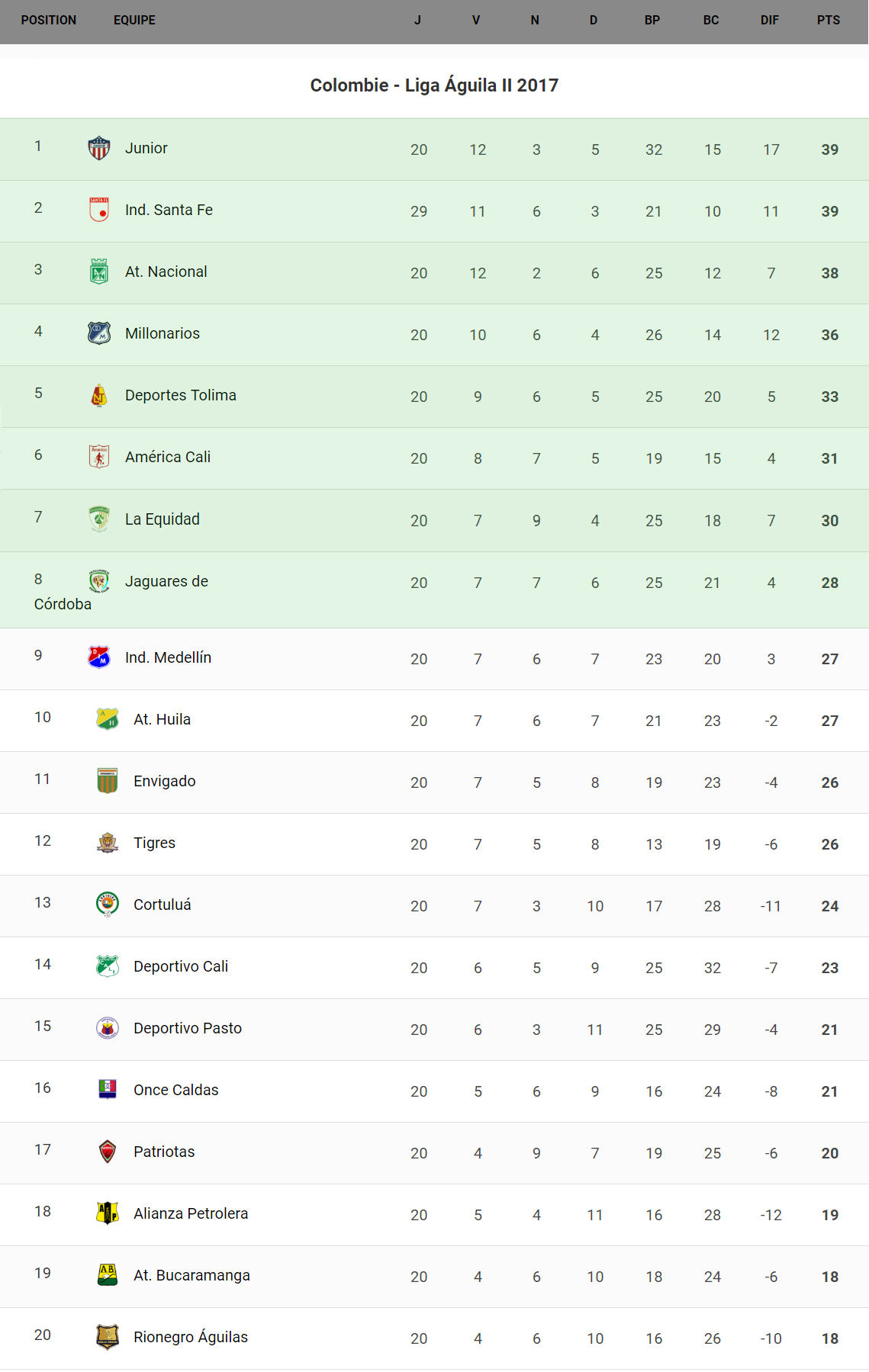
Task: Click Junior's 39 points value
Action: tap(830, 149)
